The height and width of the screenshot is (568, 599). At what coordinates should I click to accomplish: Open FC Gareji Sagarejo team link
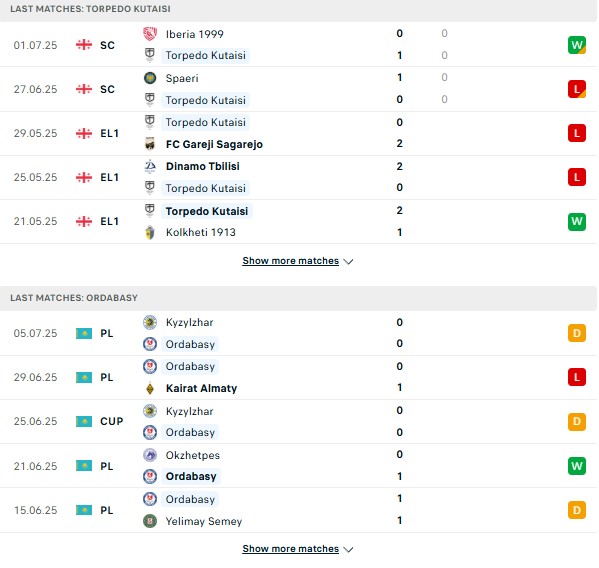214,144
